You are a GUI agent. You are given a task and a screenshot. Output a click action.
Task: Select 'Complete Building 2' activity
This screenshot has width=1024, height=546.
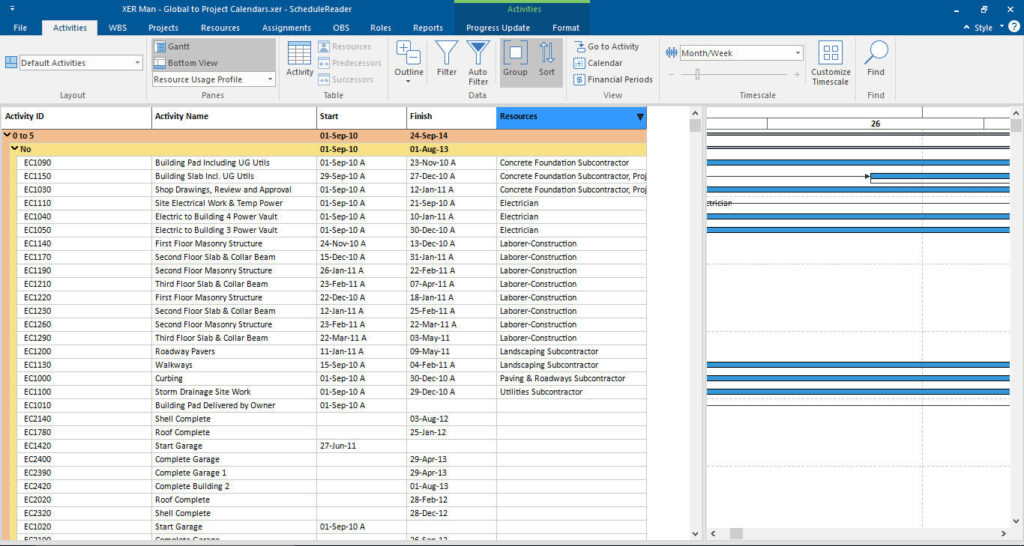point(192,487)
